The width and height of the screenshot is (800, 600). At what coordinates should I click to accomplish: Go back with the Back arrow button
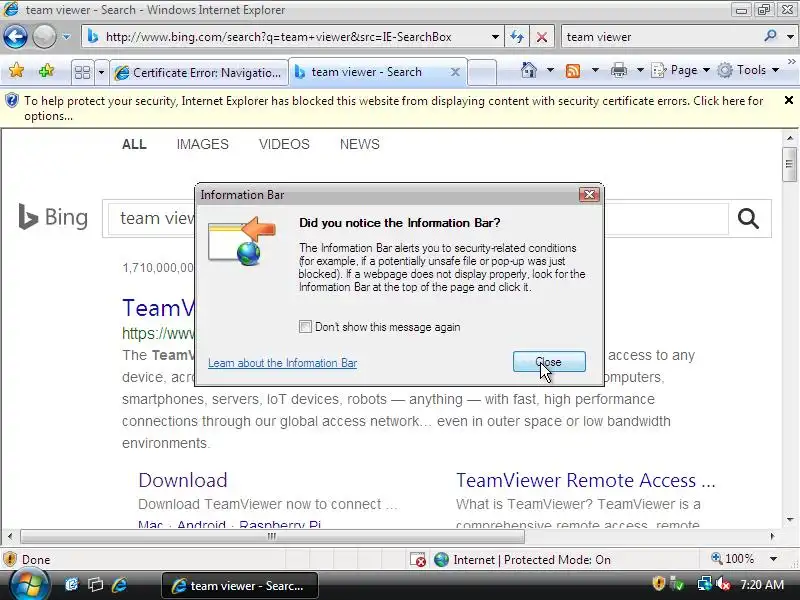[x=15, y=37]
